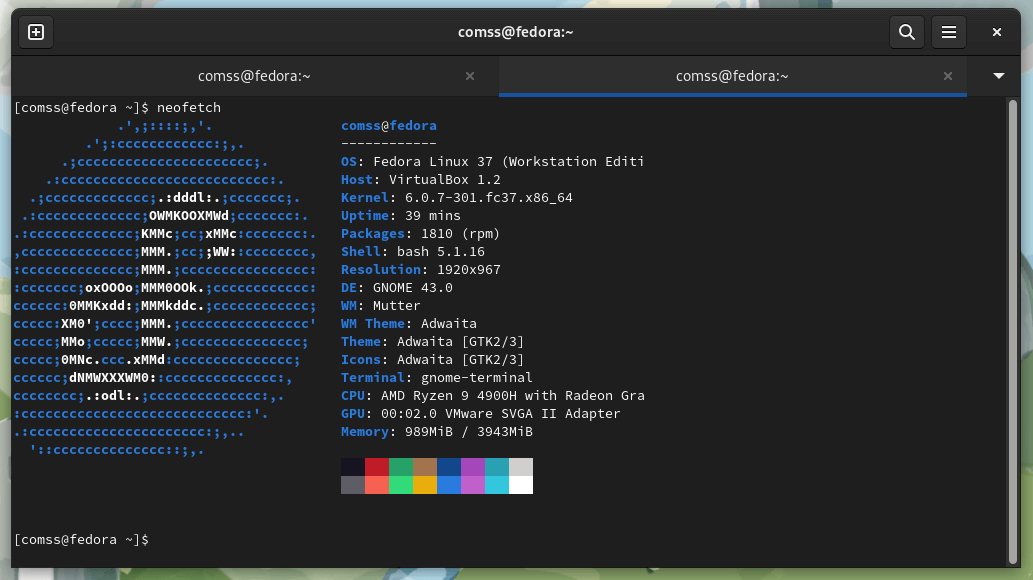This screenshot has width=1033, height=580.
Task: Click the 'comss@fedora' neofetch header
Action: (x=389, y=125)
